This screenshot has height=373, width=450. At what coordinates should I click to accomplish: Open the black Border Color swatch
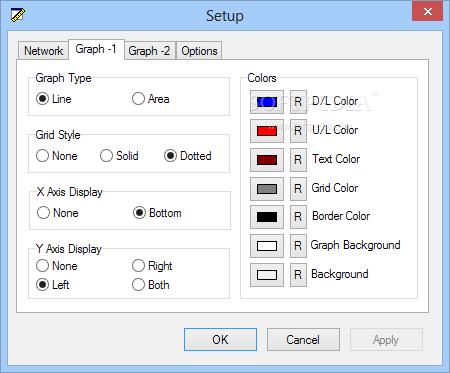pyautogui.click(x=267, y=217)
